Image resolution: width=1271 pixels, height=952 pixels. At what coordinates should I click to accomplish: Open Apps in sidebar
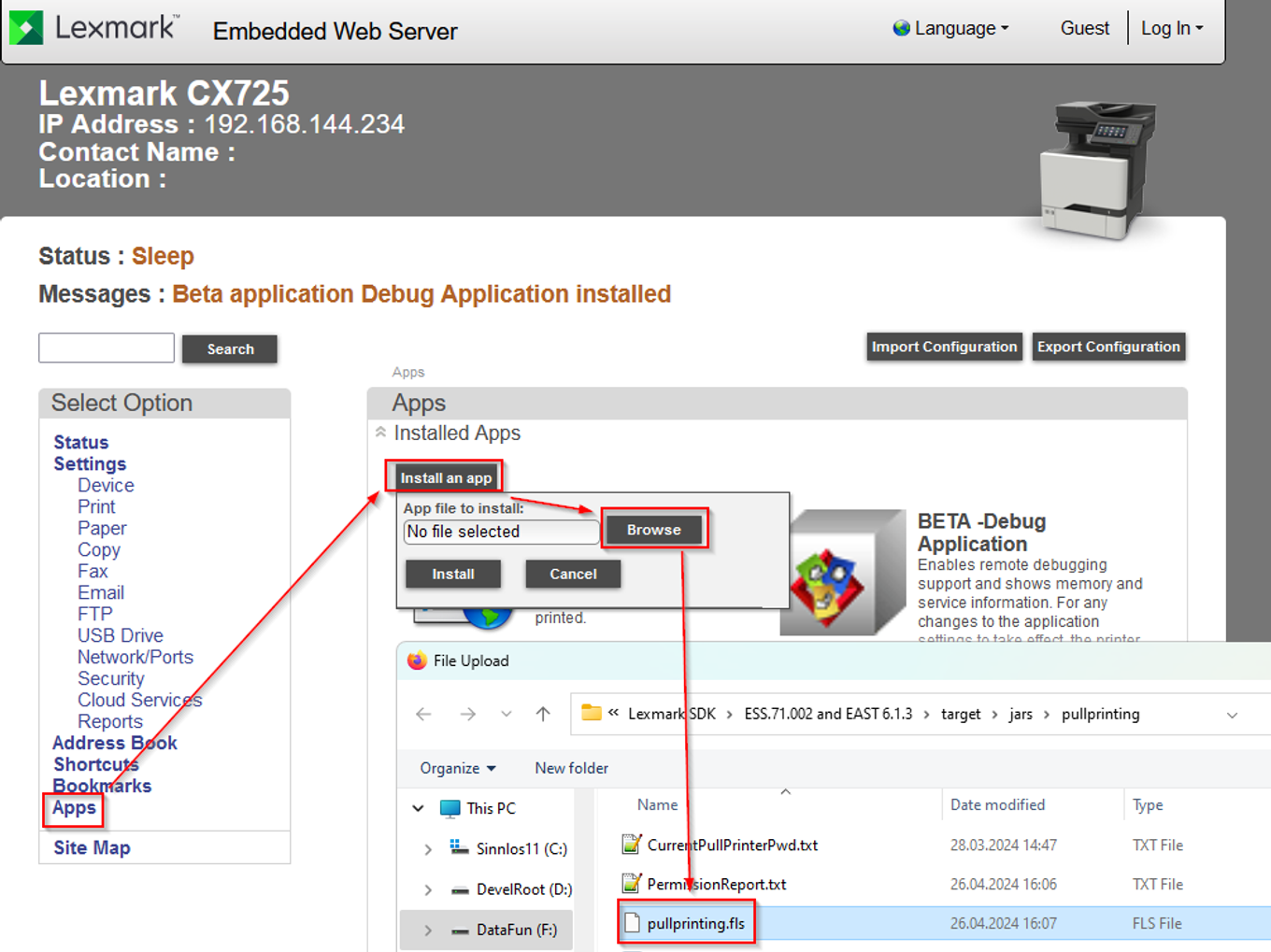74,808
